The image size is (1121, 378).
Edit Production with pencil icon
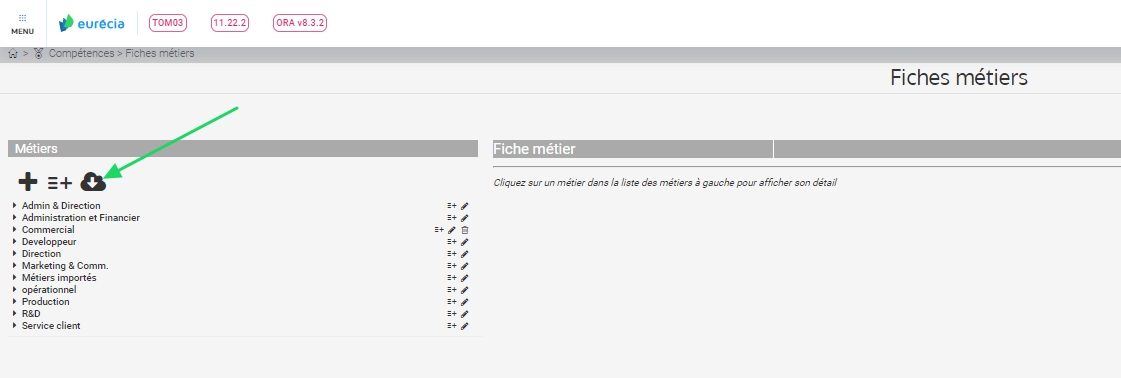click(465, 302)
